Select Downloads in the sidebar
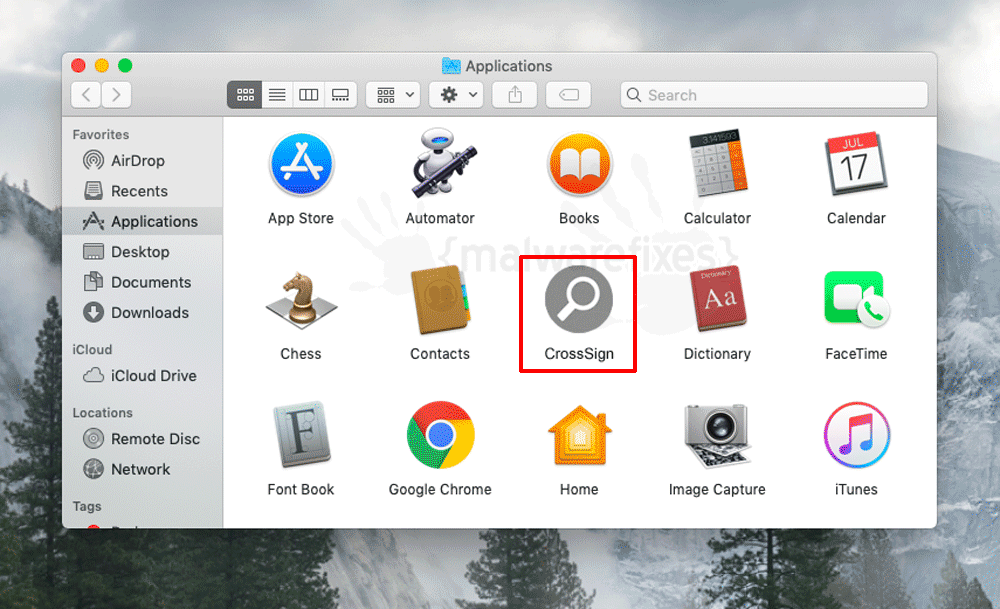 click(143, 312)
